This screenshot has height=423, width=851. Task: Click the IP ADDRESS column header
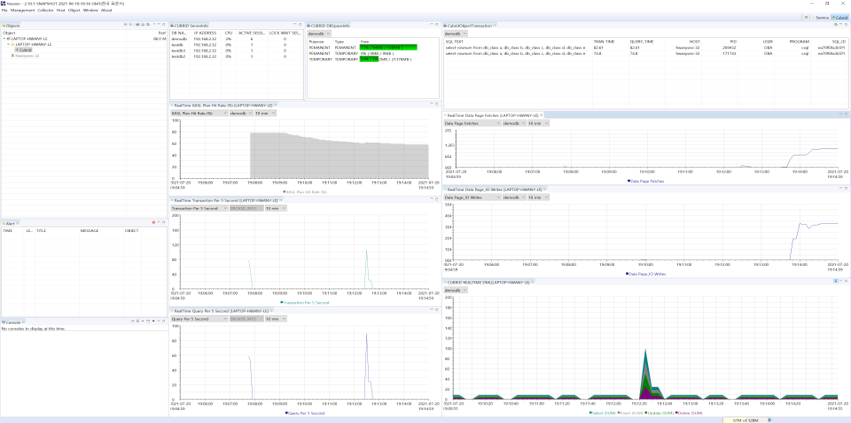pyautogui.click(x=205, y=33)
